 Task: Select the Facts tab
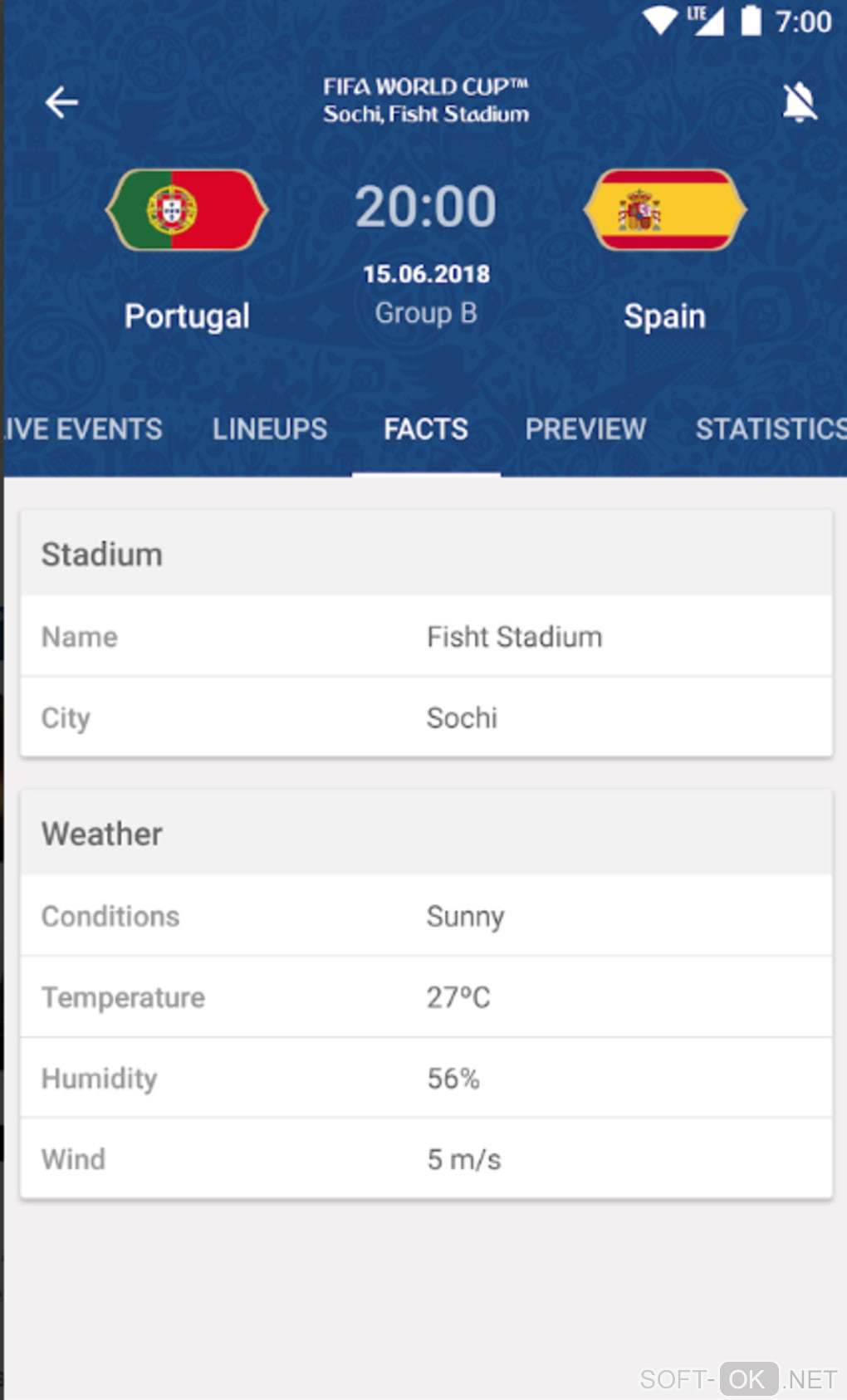pos(426,429)
